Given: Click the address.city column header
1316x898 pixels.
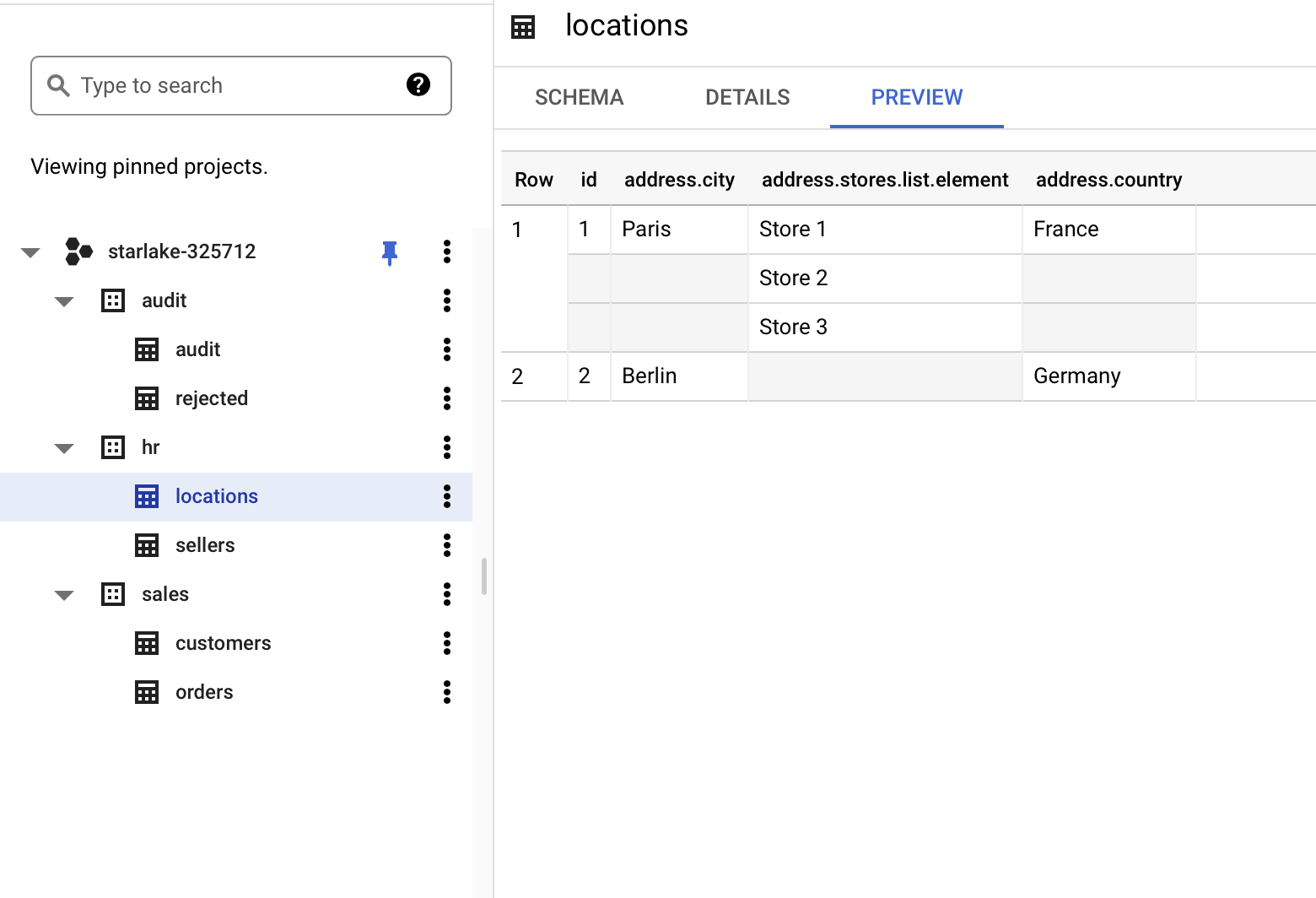Looking at the screenshot, I should tap(679, 180).
